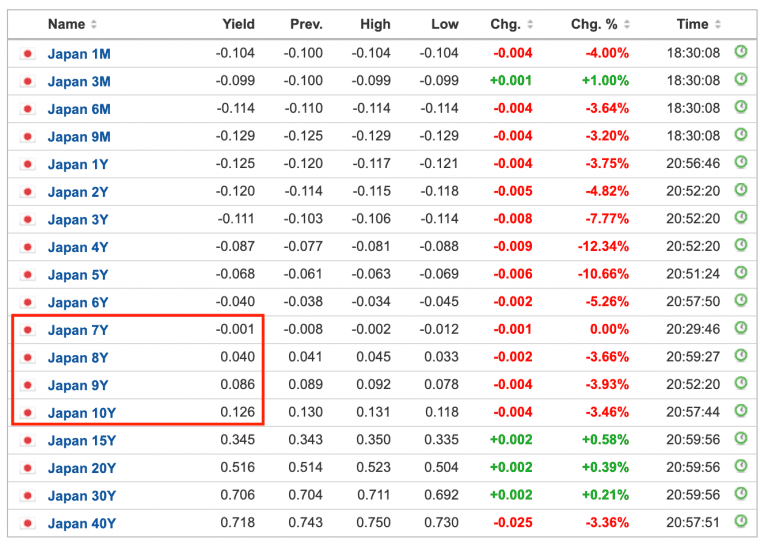Image resolution: width=768 pixels, height=549 pixels.
Task: Open the Japan 40Y bond link
Action: pos(82,524)
